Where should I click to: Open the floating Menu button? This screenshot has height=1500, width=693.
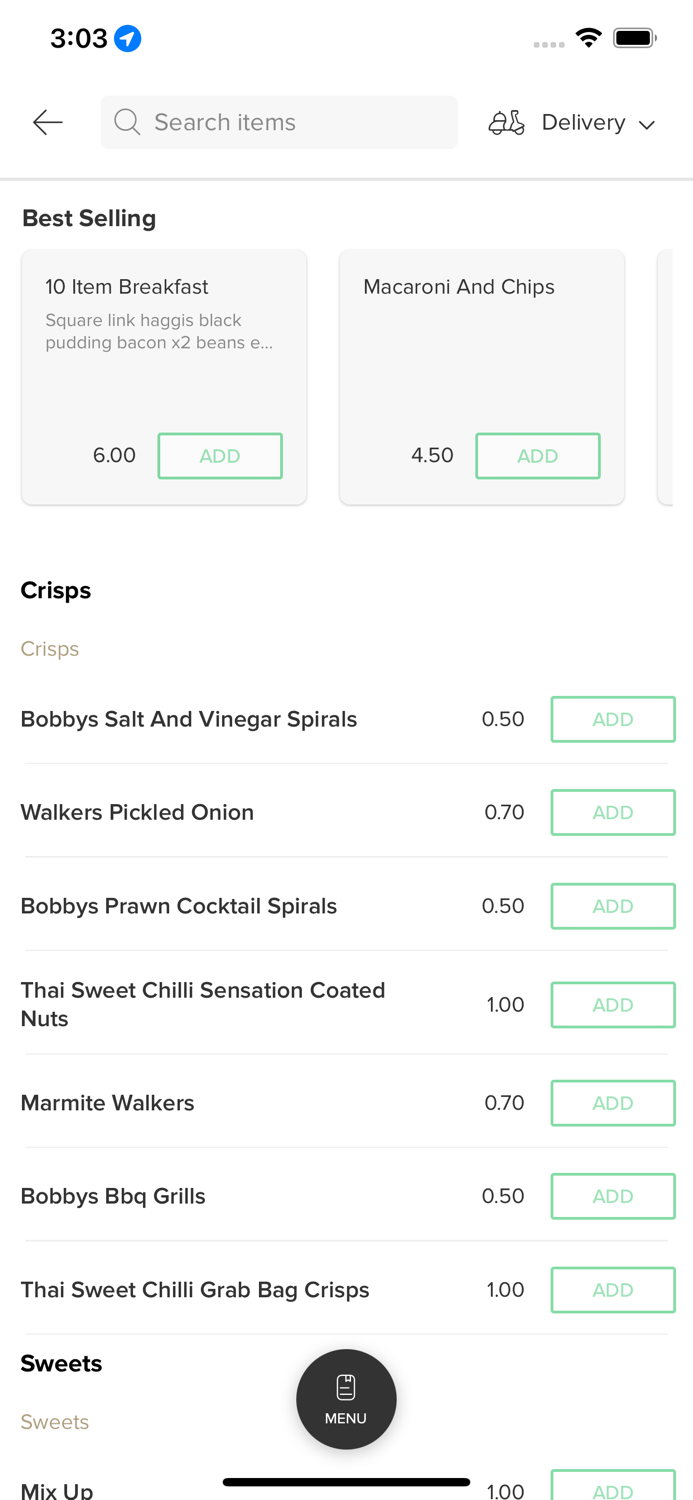[x=346, y=1399]
